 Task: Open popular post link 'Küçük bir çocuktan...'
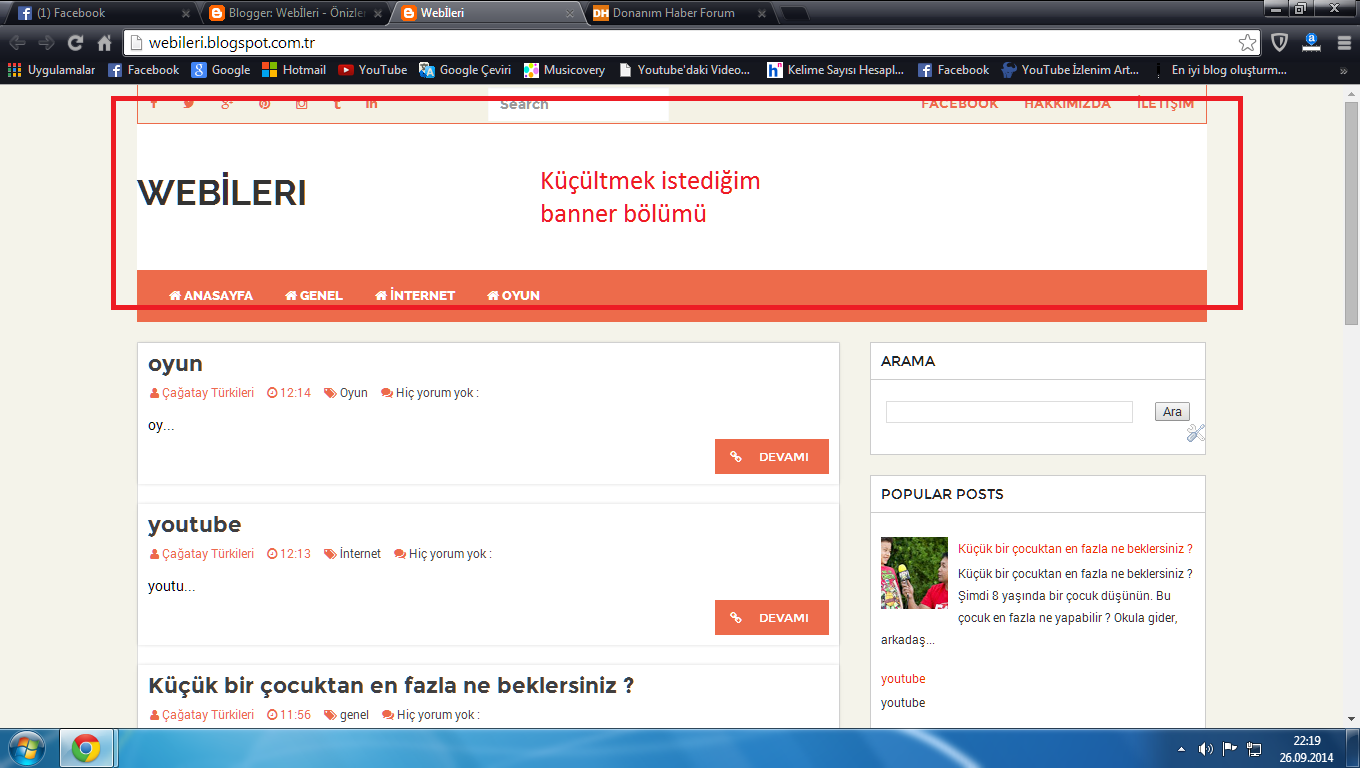[x=1075, y=549]
